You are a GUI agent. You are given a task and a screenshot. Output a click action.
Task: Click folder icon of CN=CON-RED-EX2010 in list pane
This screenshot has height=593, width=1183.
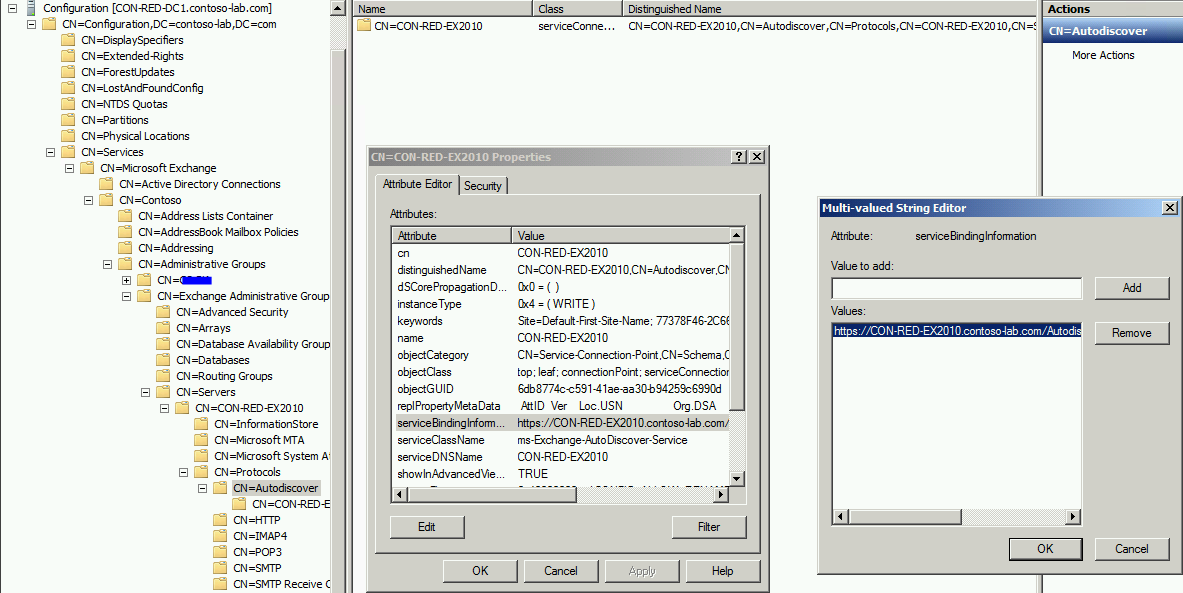364,26
